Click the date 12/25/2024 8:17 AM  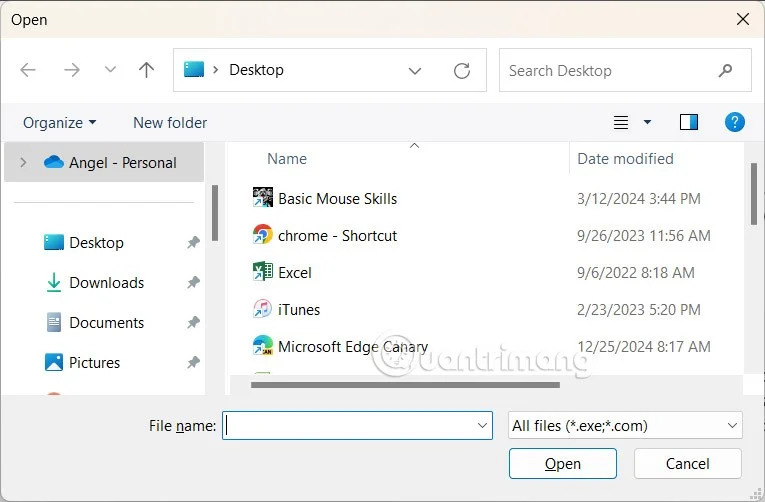(644, 347)
